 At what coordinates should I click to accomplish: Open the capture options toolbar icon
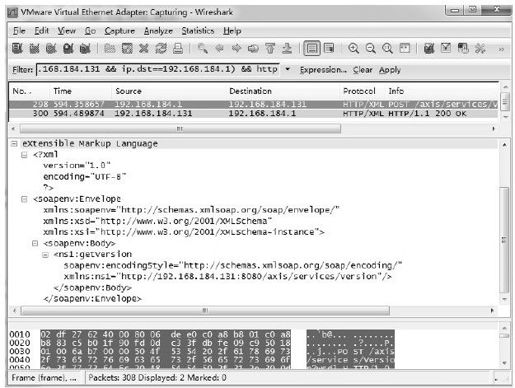coord(34,49)
